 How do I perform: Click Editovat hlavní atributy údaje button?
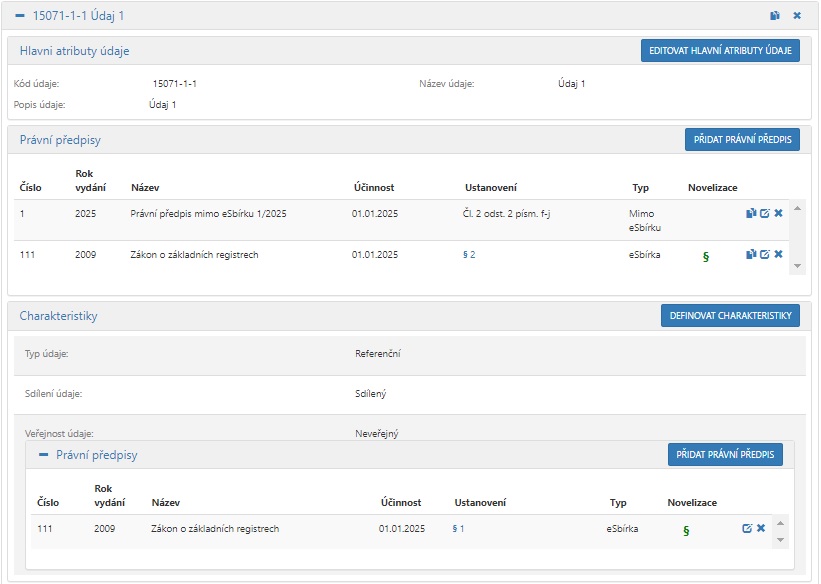(x=720, y=51)
